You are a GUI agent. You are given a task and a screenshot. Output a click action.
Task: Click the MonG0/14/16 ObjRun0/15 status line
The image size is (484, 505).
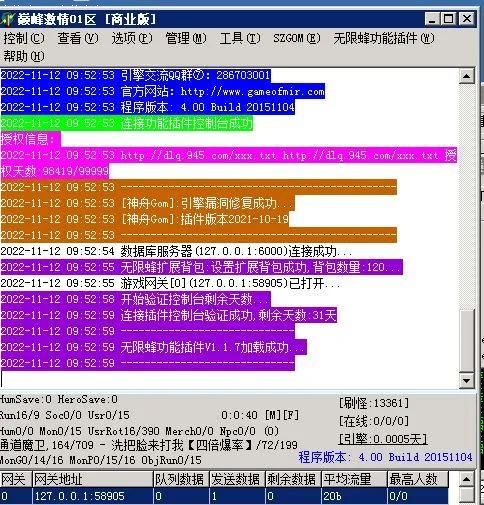point(101,460)
